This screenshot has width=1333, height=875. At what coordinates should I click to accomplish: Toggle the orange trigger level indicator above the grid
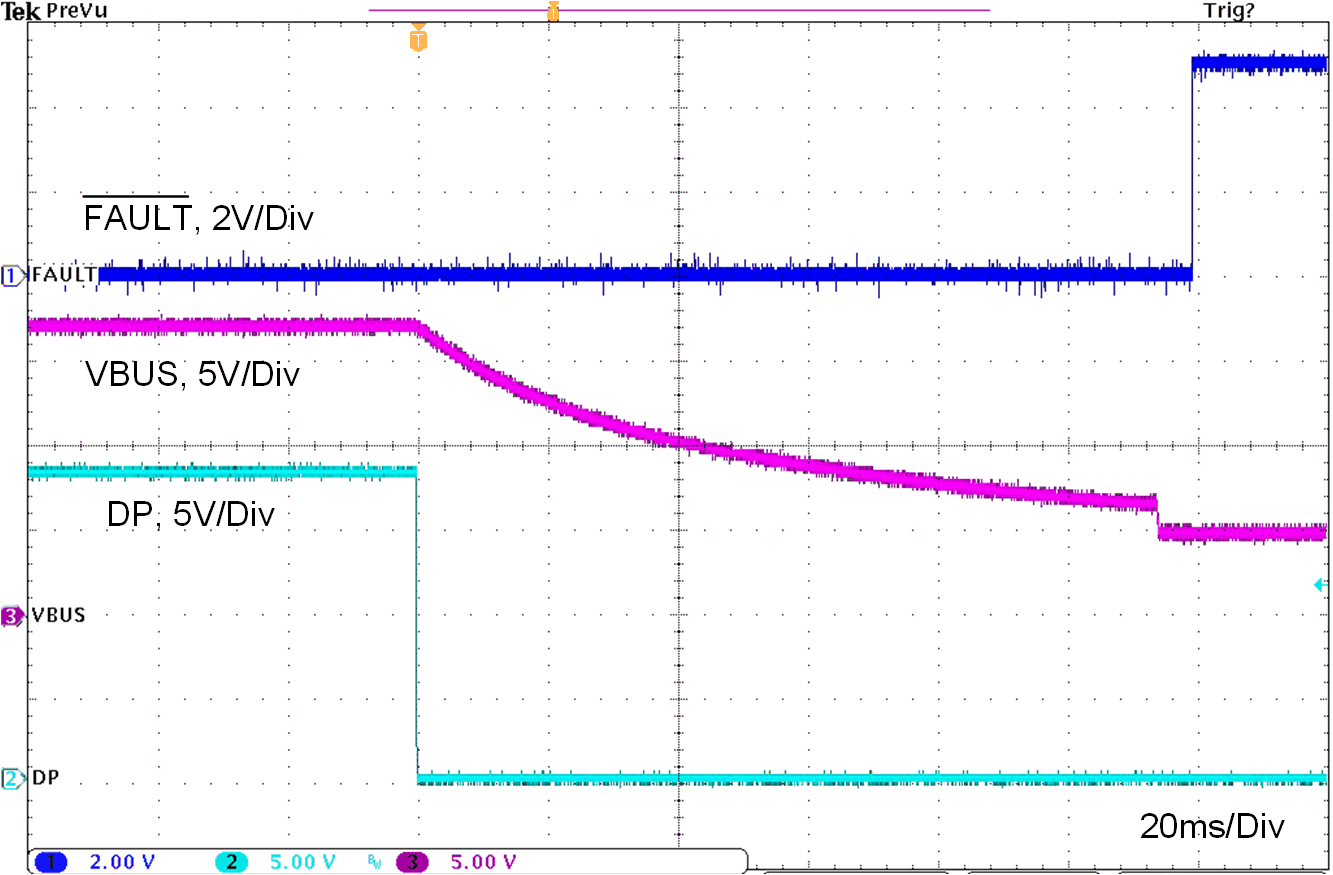[x=553, y=10]
